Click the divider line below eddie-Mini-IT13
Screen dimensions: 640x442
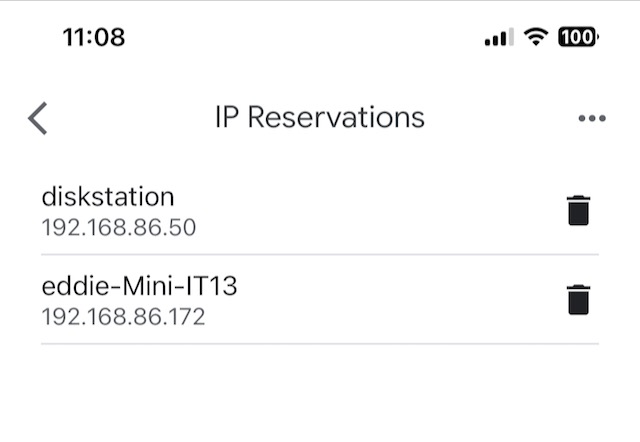click(x=319, y=344)
